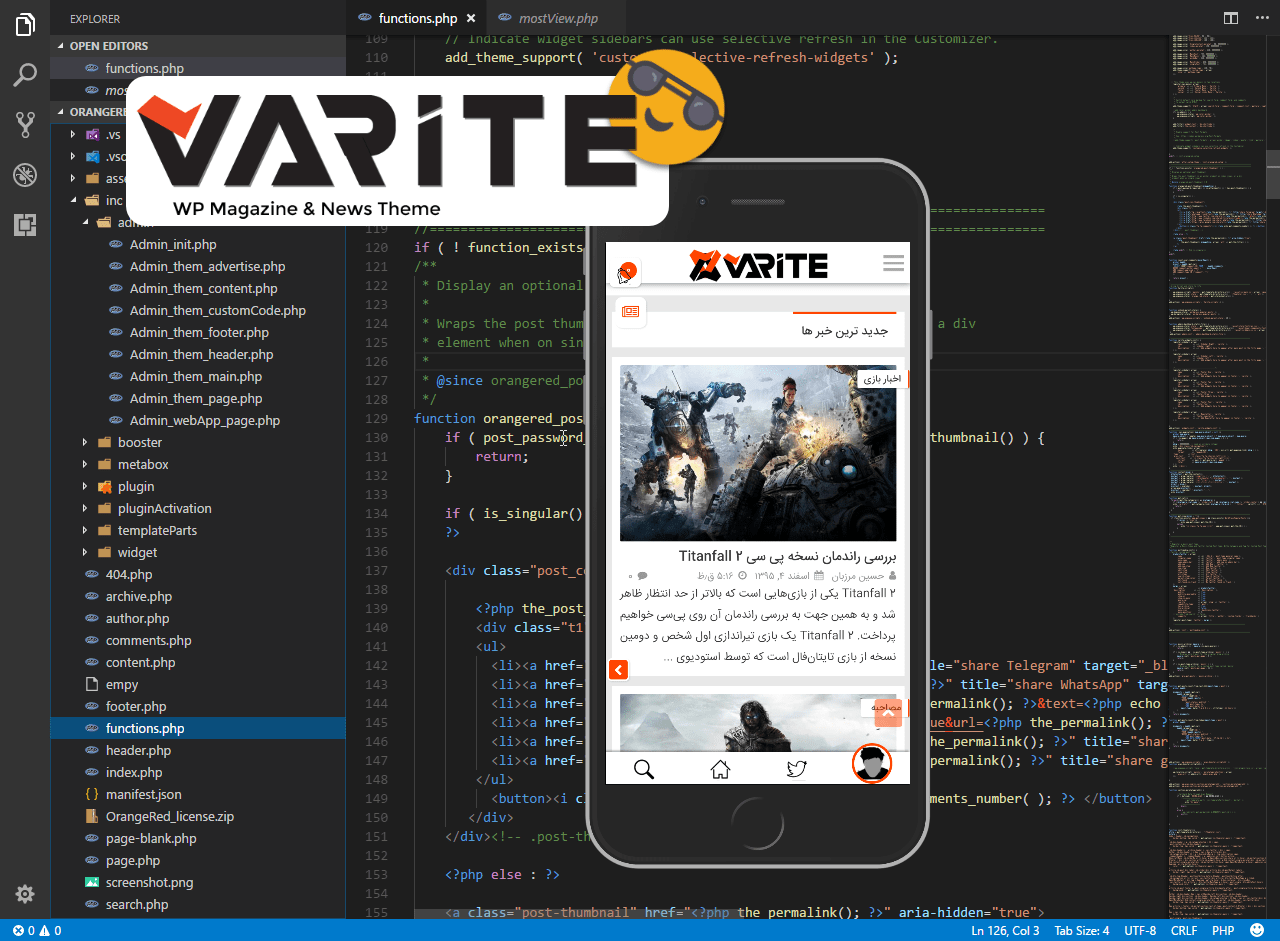Open 404.php in the explorer
The width and height of the screenshot is (1280, 941).
(198, 574)
